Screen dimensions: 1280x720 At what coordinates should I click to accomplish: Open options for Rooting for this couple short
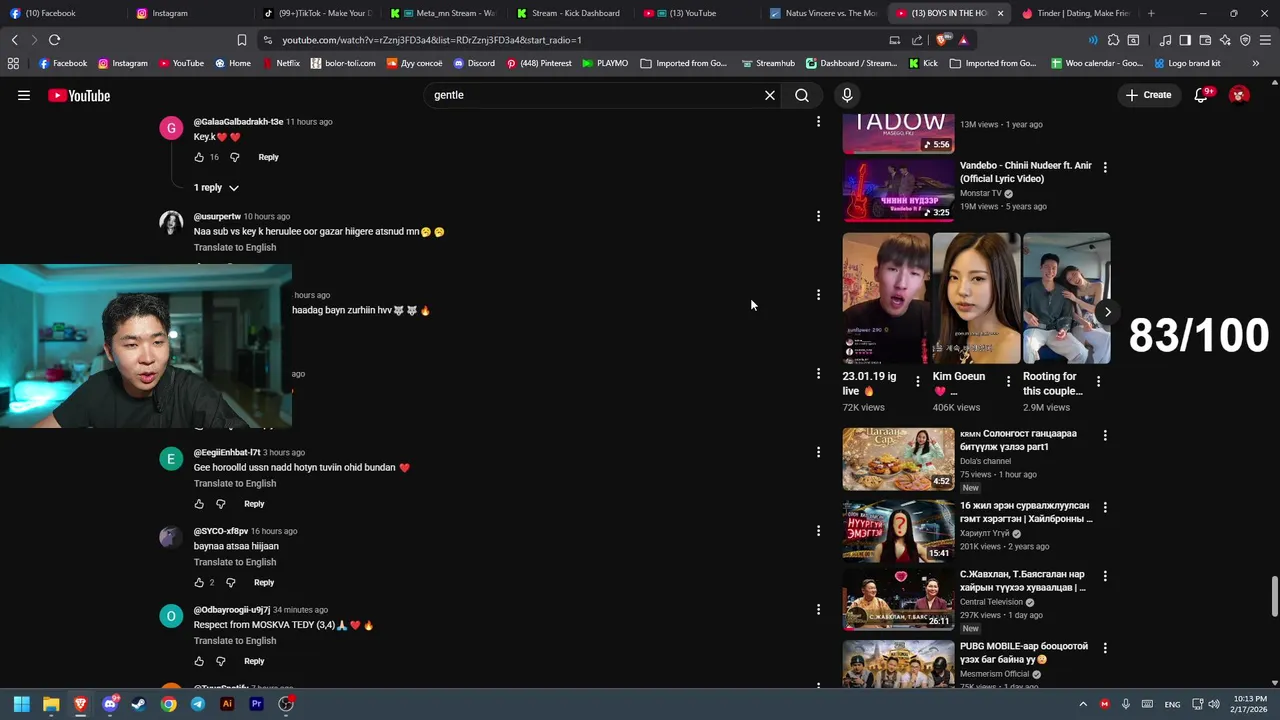1098,381
